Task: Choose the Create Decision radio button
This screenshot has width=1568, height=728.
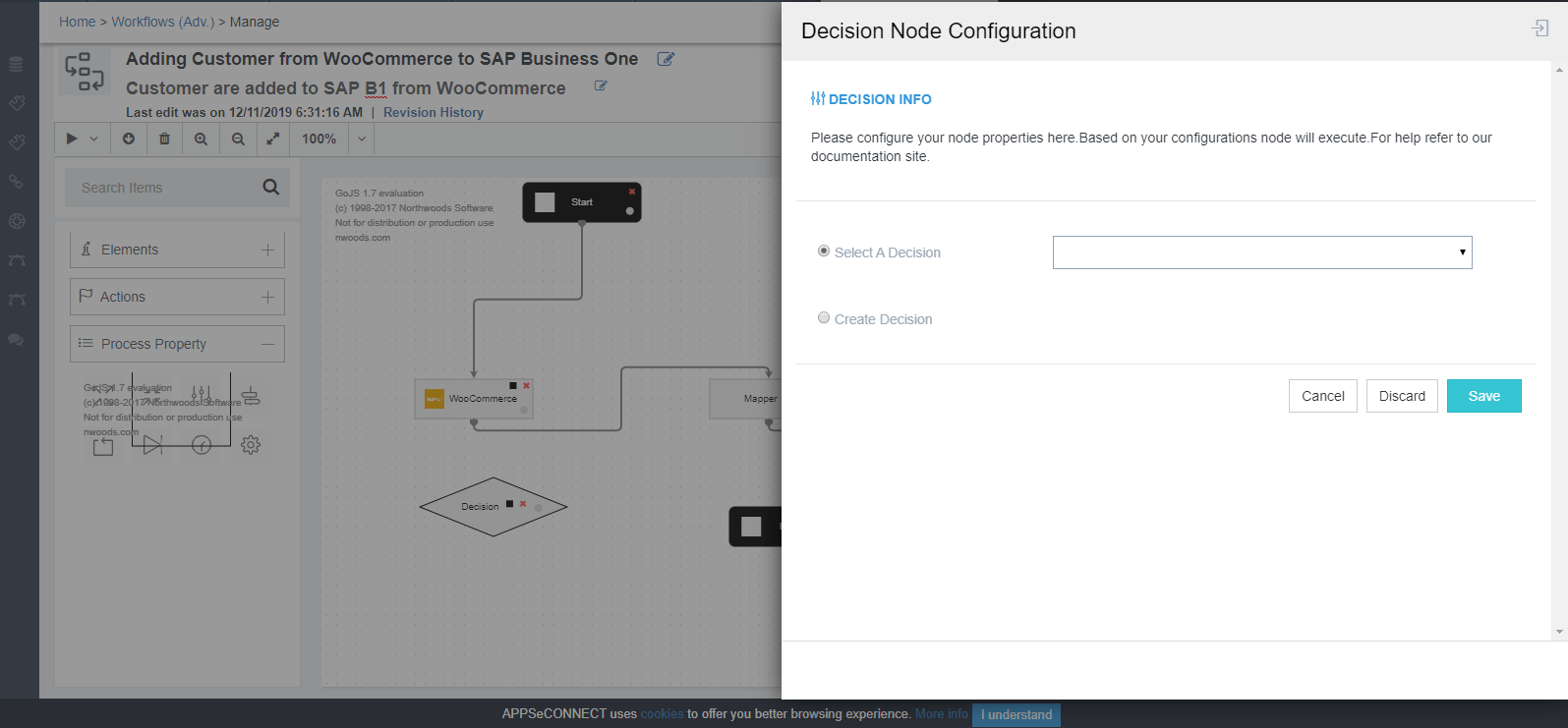Action: [x=824, y=318]
